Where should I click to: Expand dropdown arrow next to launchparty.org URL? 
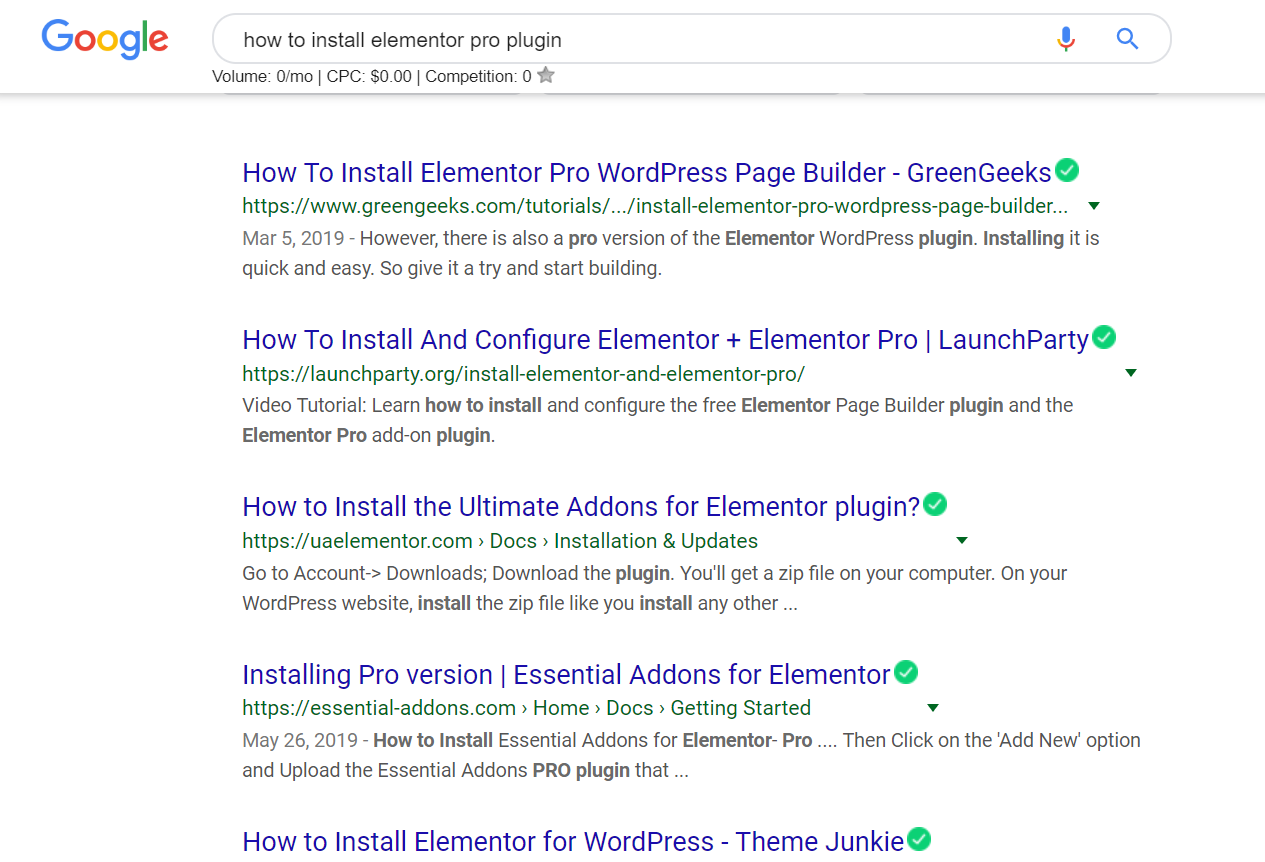[1131, 373]
